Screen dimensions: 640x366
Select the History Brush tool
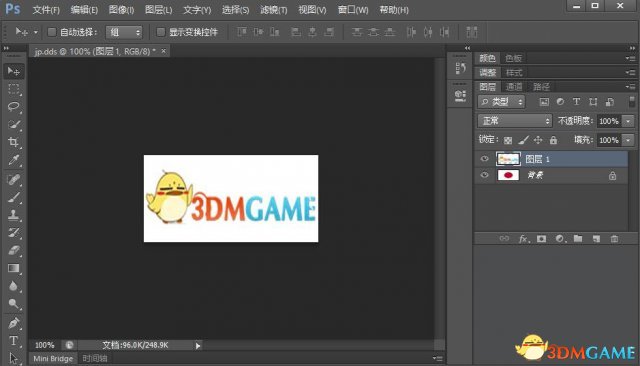[14, 233]
